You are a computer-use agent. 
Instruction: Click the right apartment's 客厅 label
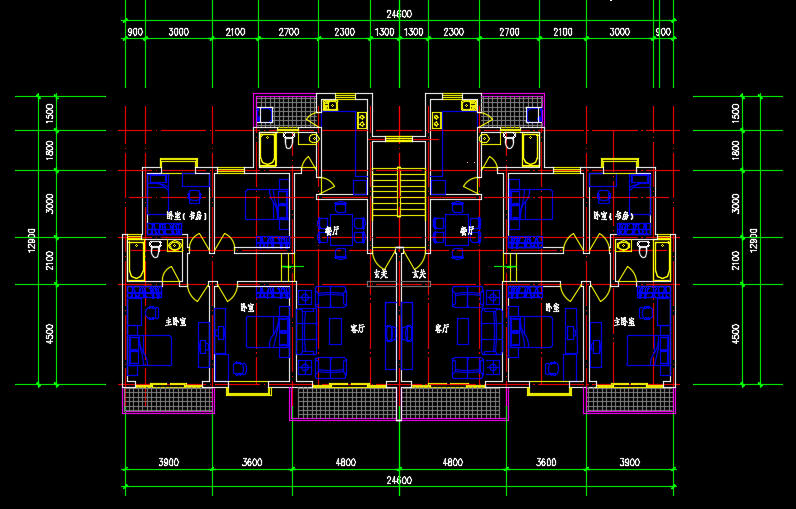point(442,329)
